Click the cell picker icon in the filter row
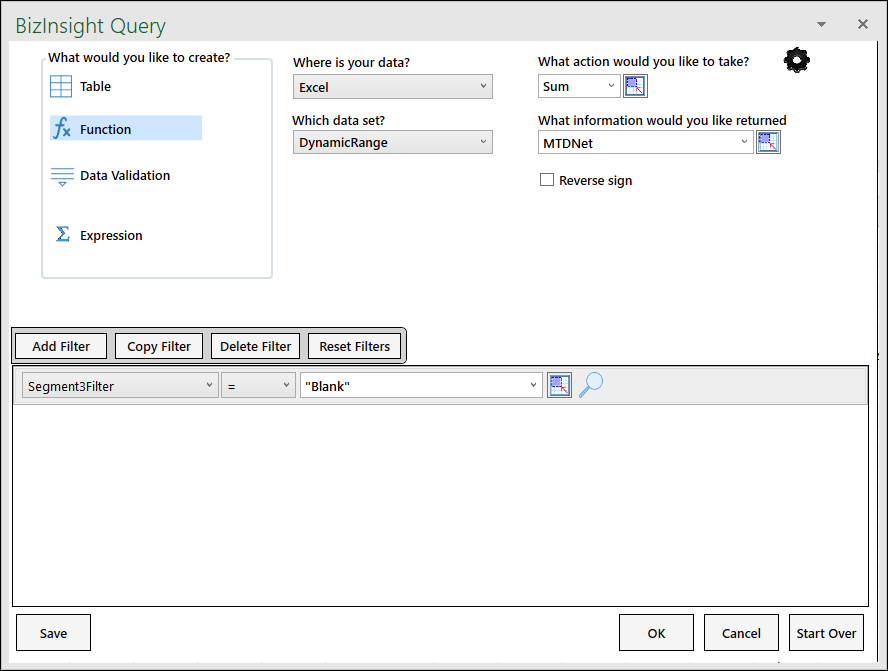Screen dimensions: 888x671 click(x=559, y=386)
